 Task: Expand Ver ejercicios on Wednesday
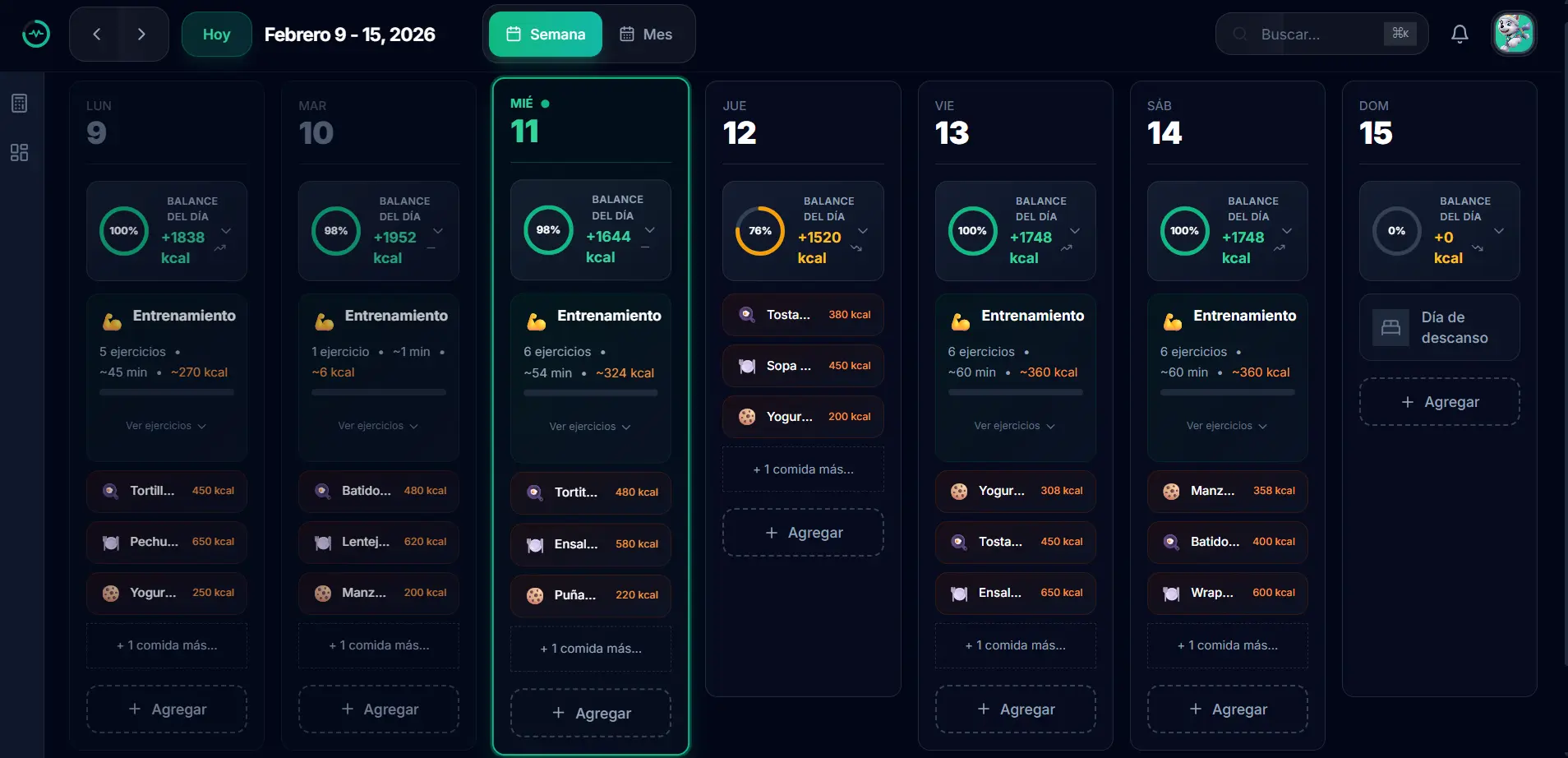(x=590, y=427)
